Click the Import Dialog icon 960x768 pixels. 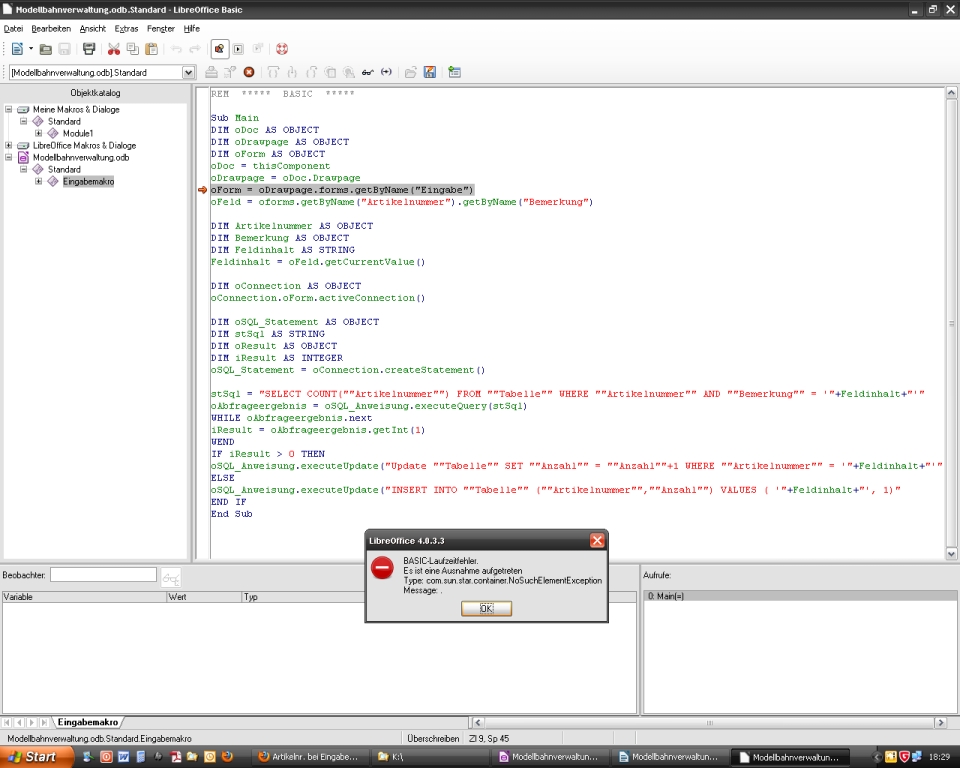click(x=454, y=72)
